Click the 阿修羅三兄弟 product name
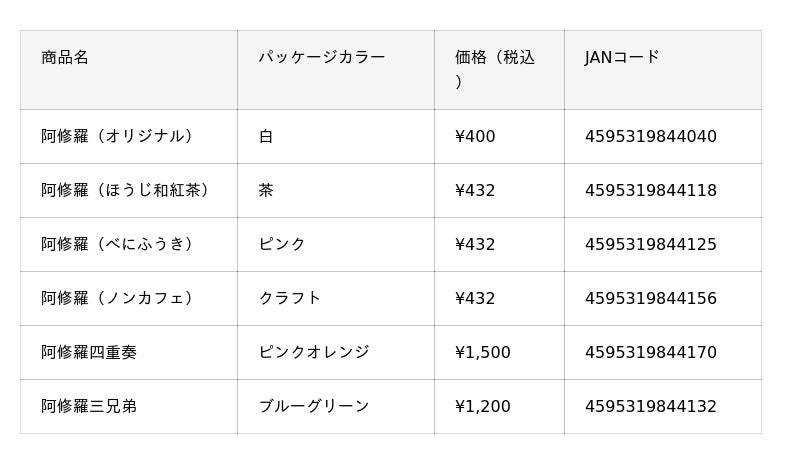This screenshot has width=800, height=464. (x=89, y=407)
